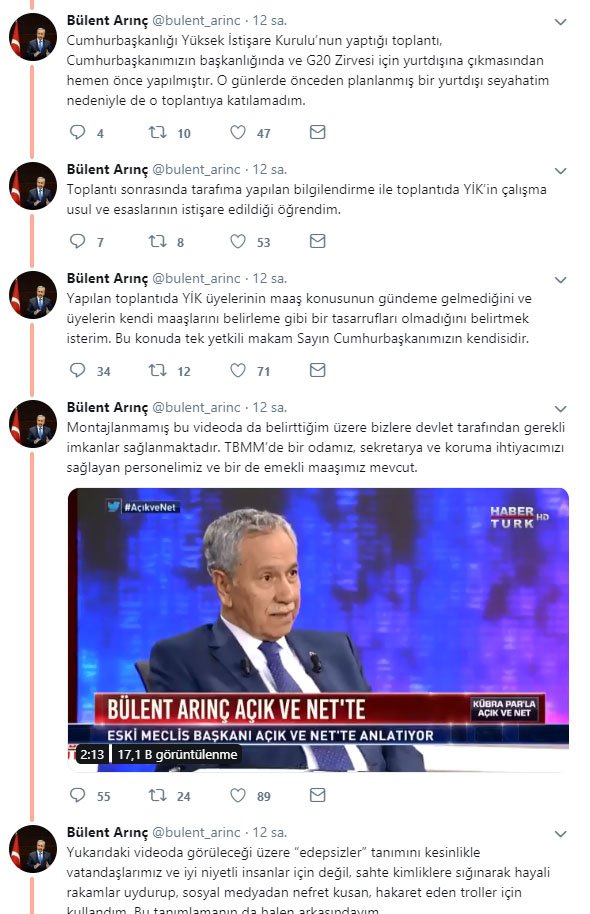Viewport: 590px width, 914px height.
Task: Retweet the YİK maaş tweet with 12 retweets
Action: pyautogui.click(x=157, y=370)
